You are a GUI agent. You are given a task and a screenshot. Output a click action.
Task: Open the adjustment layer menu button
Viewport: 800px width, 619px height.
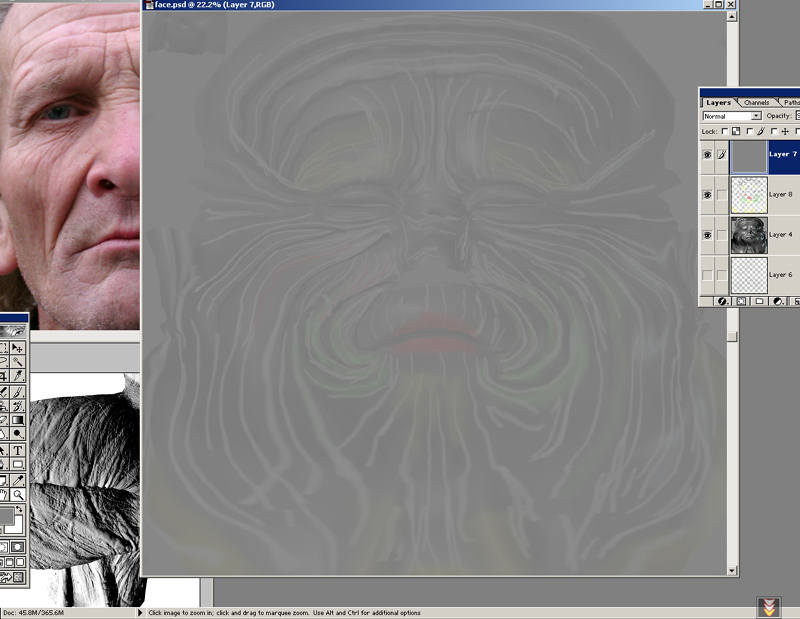[x=776, y=301]
